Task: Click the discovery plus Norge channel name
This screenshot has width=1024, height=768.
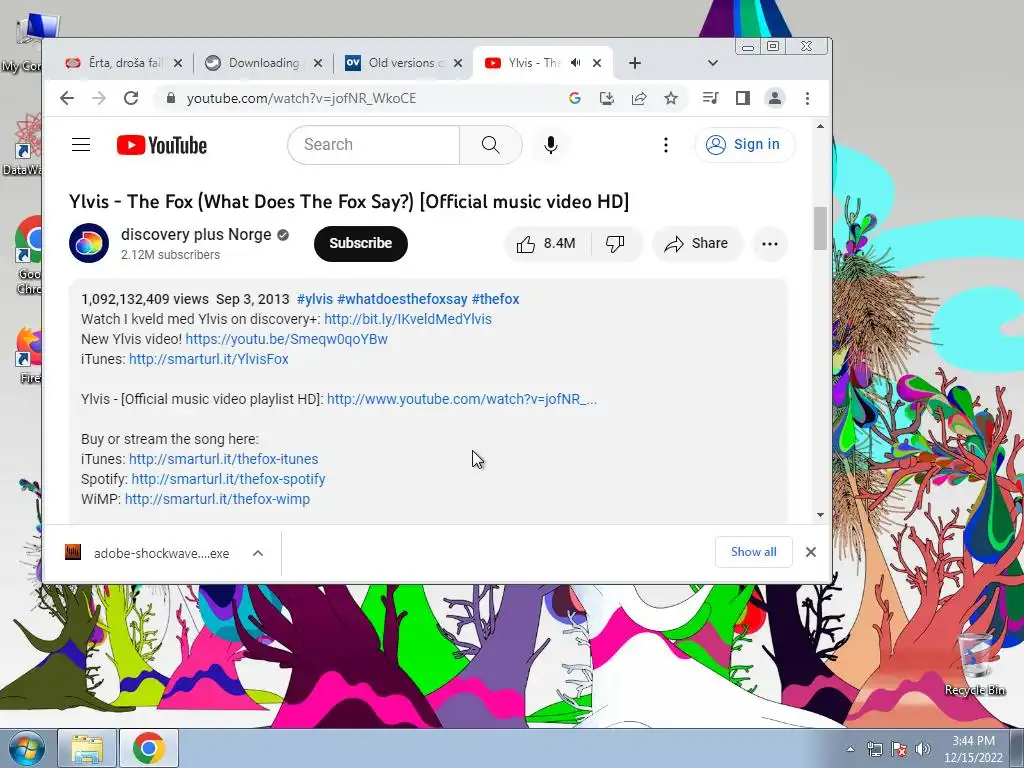Action: click(x=196, y=234)
